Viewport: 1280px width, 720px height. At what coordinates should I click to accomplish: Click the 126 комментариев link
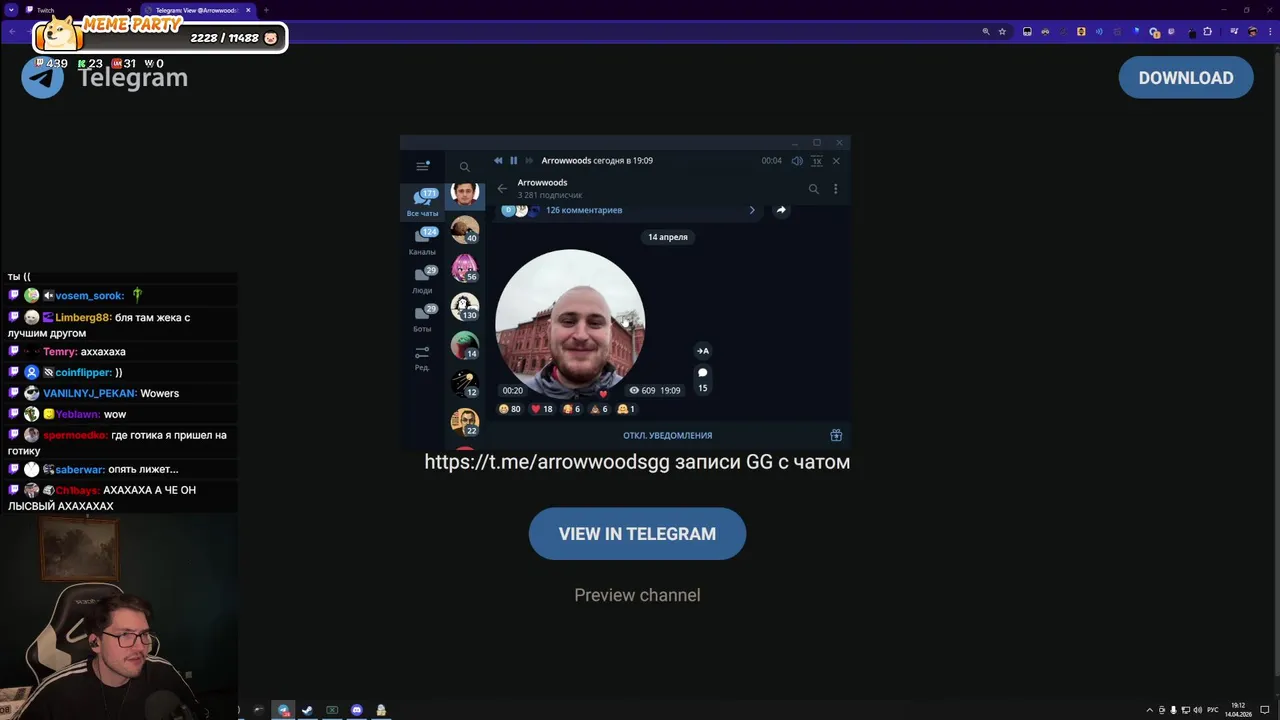click(584, 210)
